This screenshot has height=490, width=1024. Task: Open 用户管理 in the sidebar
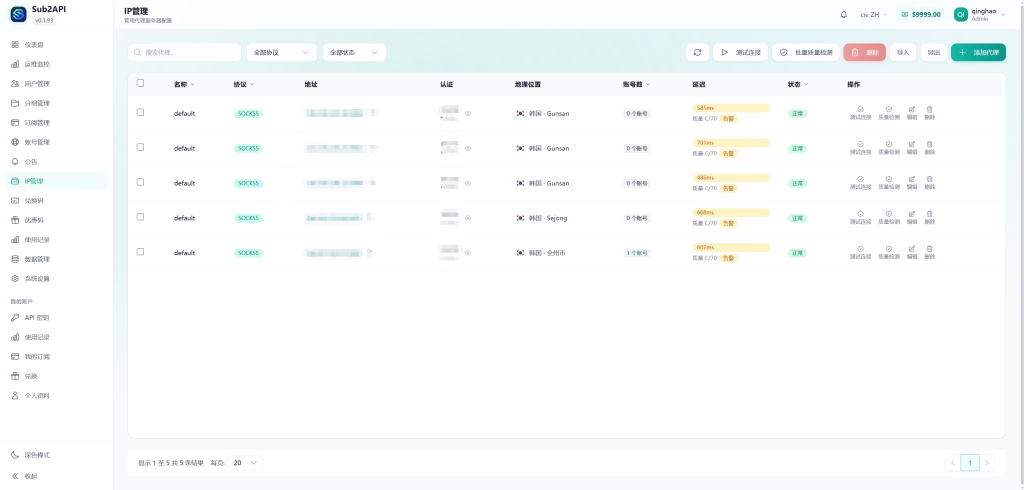click(x=36, y=84)
